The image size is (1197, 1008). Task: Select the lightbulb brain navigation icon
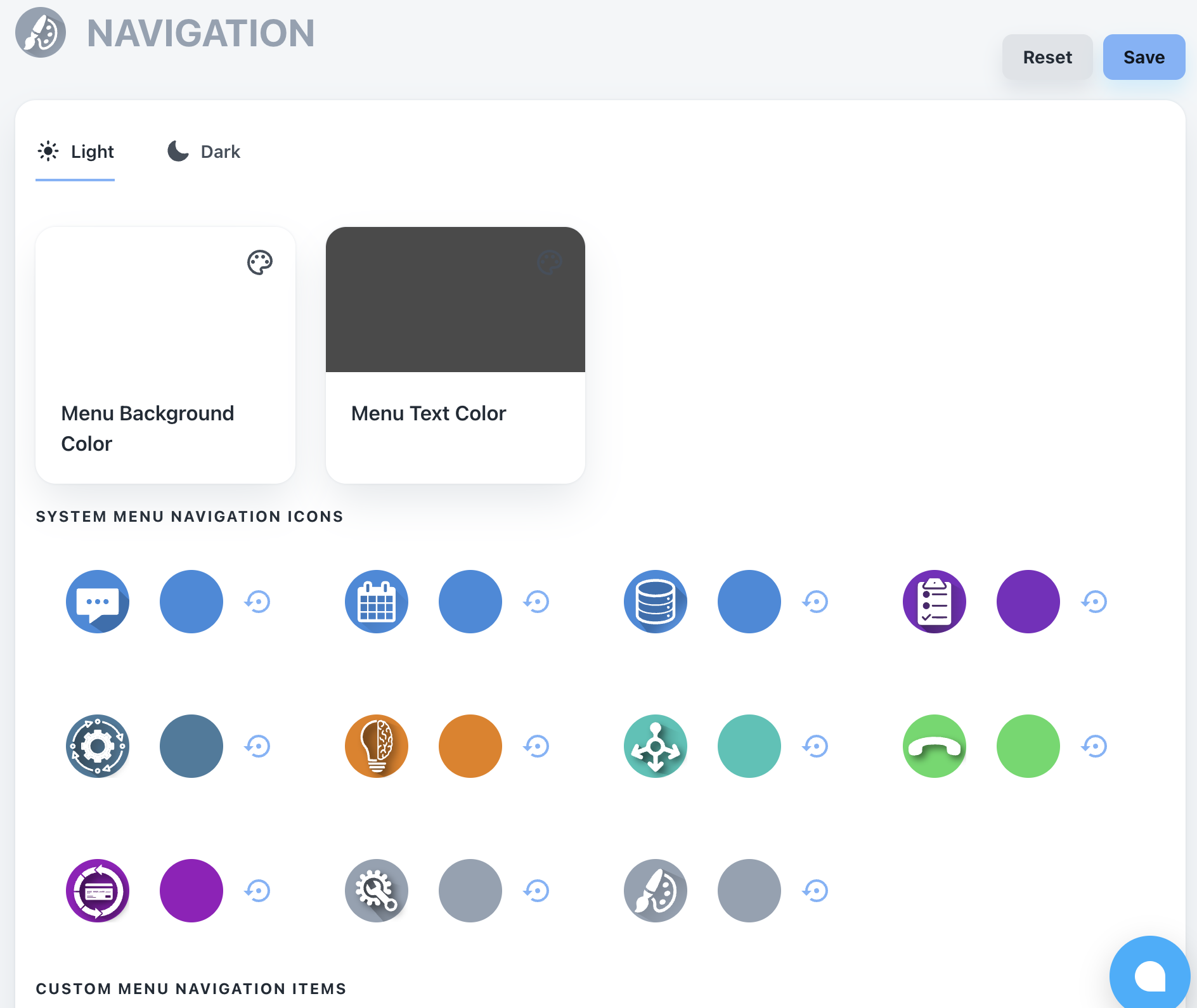[377, 746]
